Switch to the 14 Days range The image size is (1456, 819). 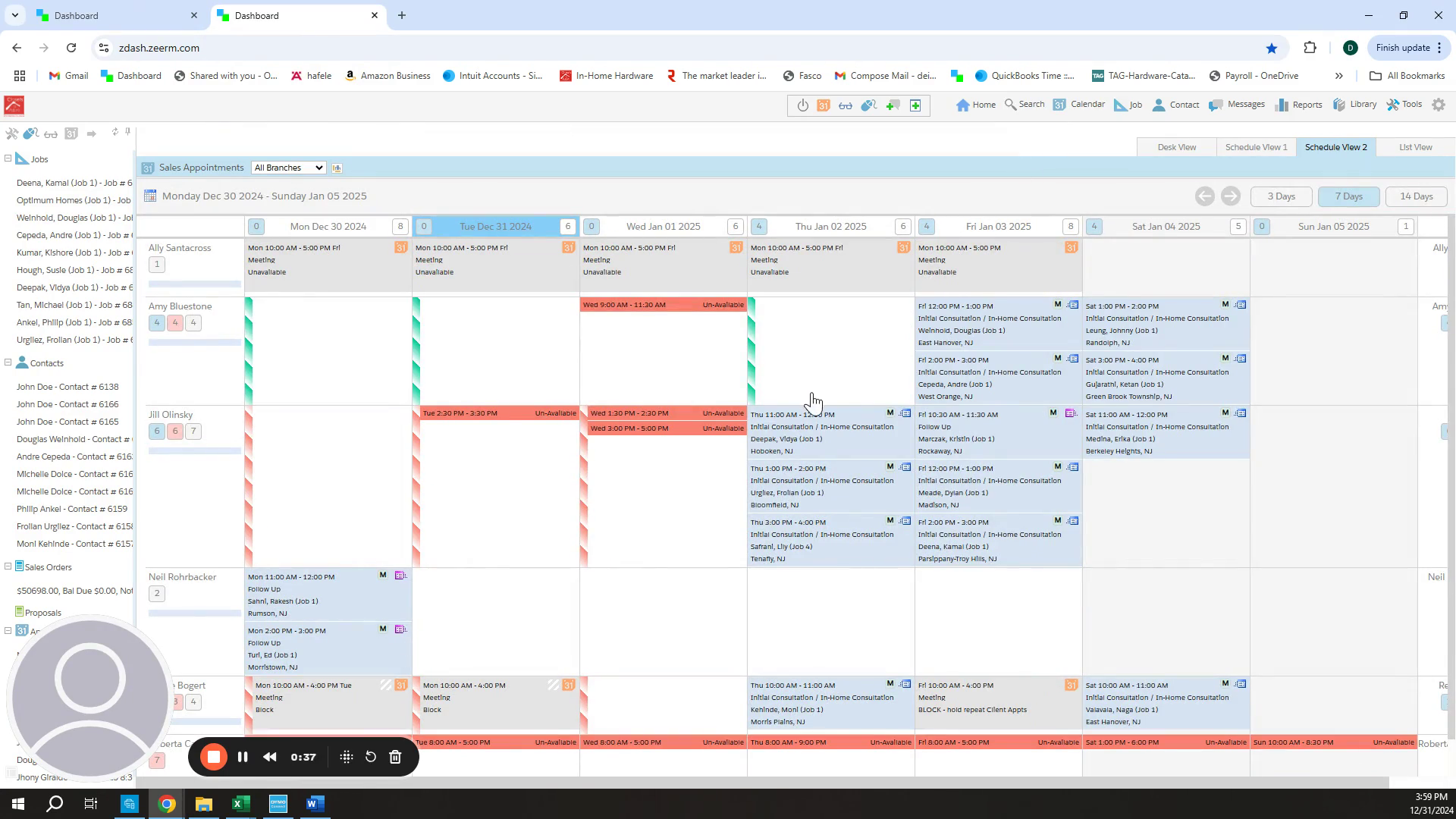(x=1416, y=196)
